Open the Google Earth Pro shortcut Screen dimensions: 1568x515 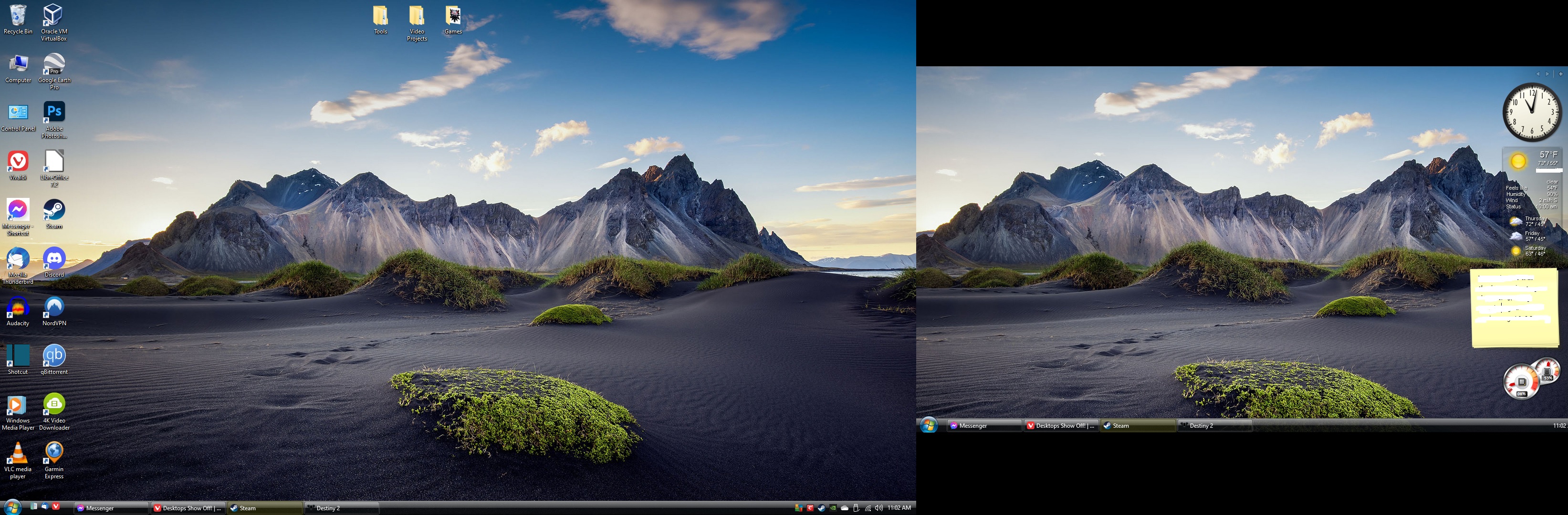[x=53, y=64]
